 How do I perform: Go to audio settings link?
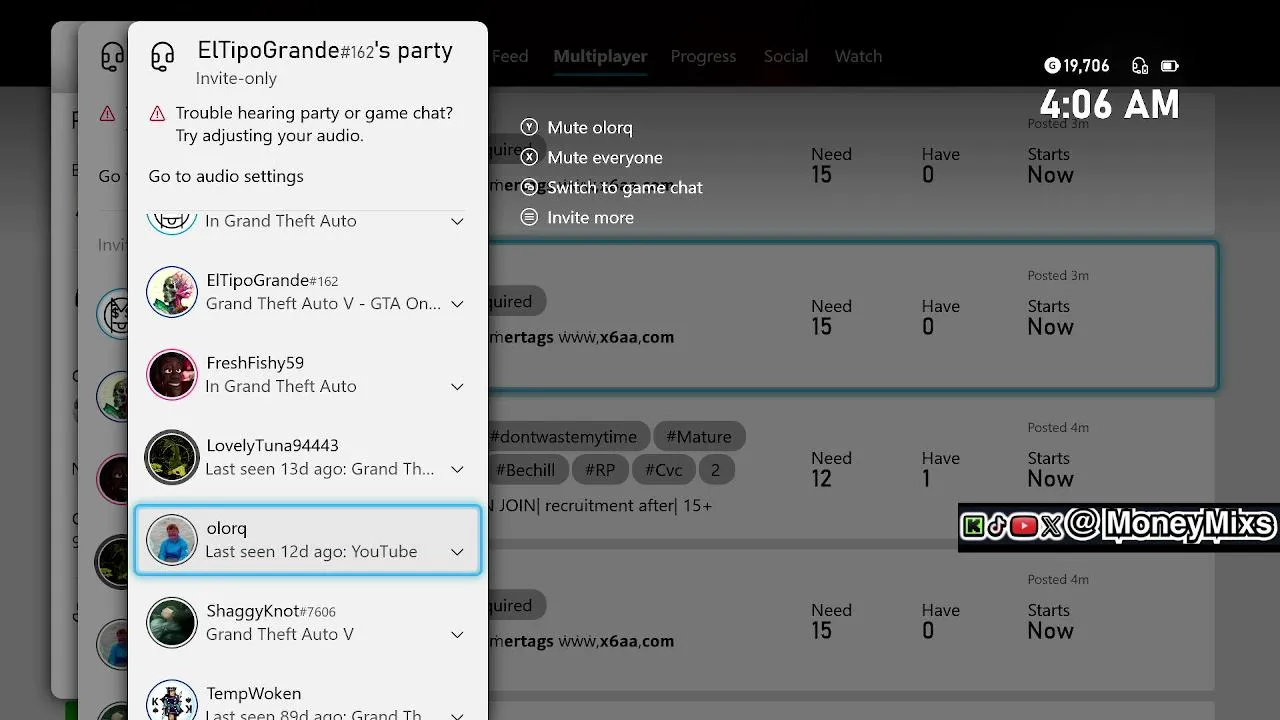pos(226,176)
